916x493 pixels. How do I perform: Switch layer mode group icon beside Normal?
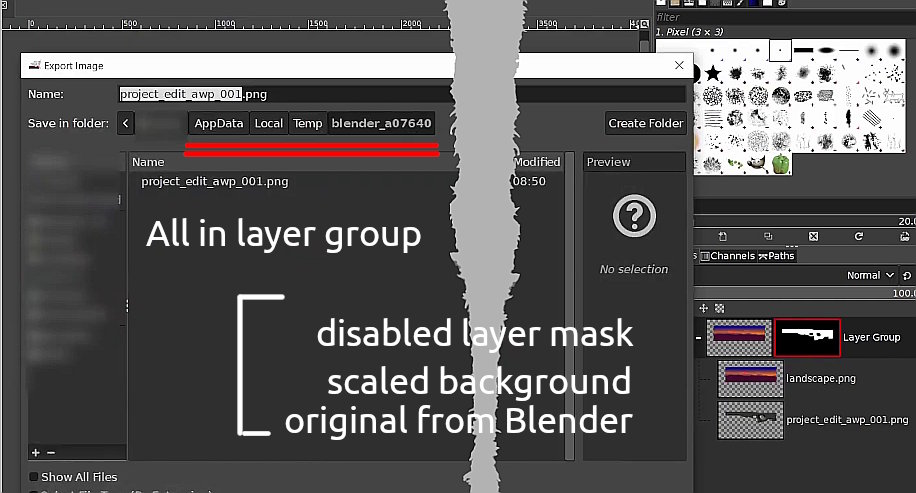tap(907, 275)
